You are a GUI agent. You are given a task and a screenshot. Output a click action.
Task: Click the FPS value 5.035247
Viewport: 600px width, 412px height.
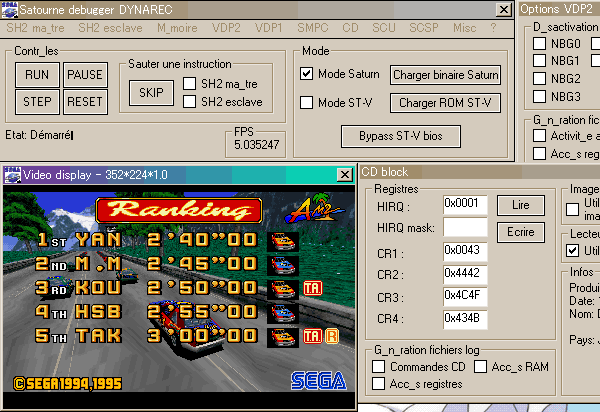coord(257,145)
